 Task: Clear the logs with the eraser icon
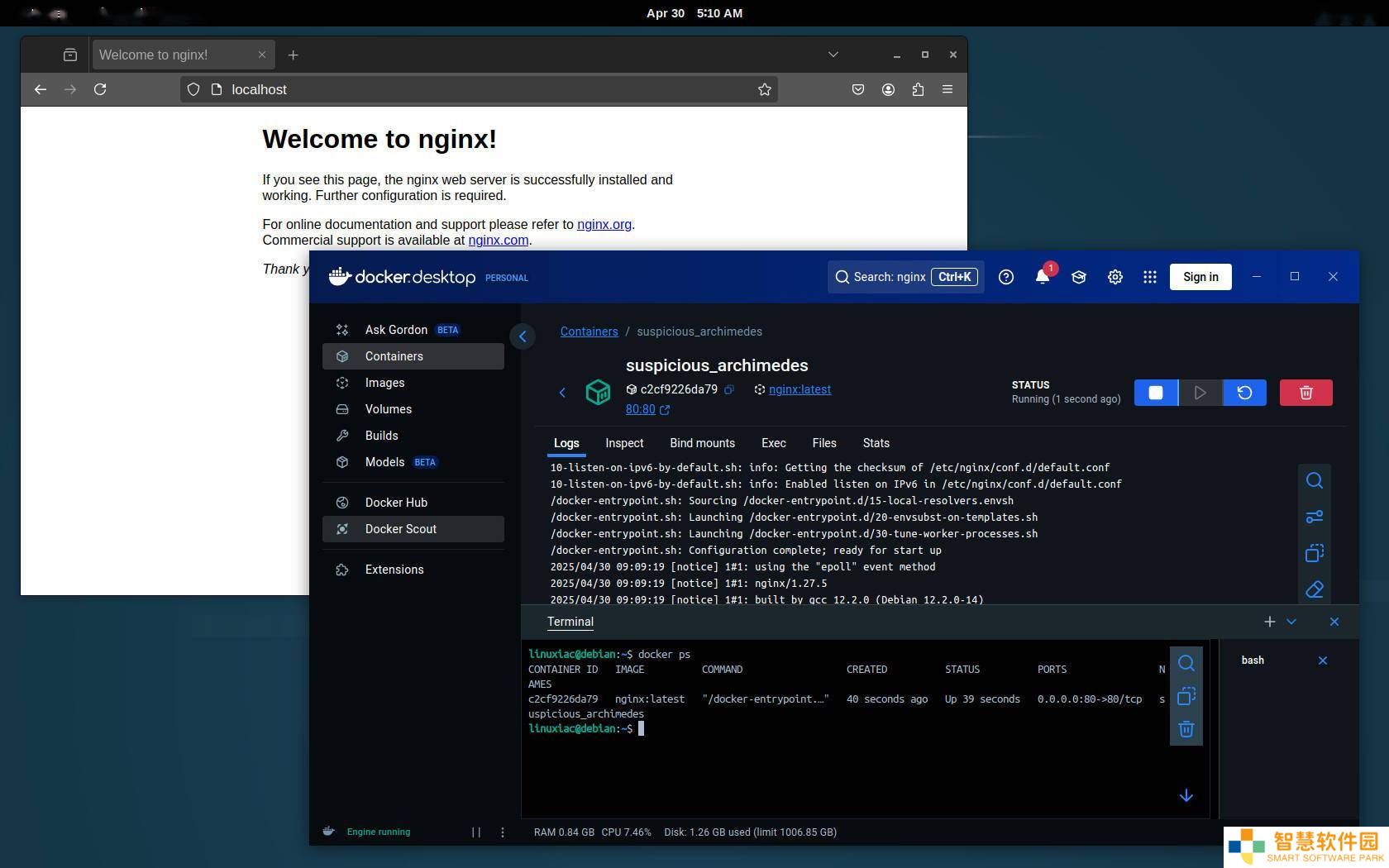pyautogui.click(x=1315, y=589)
